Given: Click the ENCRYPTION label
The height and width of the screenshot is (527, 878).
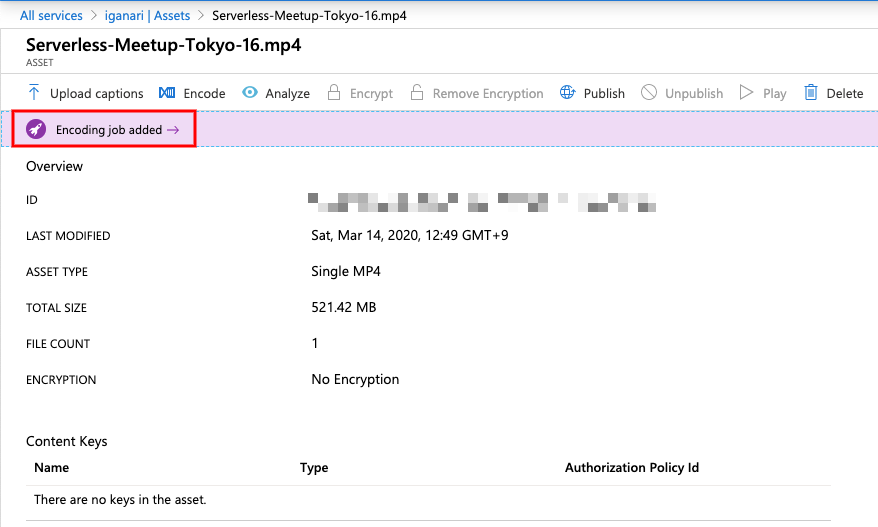Looking at the screenshot, I should [61, 380].
